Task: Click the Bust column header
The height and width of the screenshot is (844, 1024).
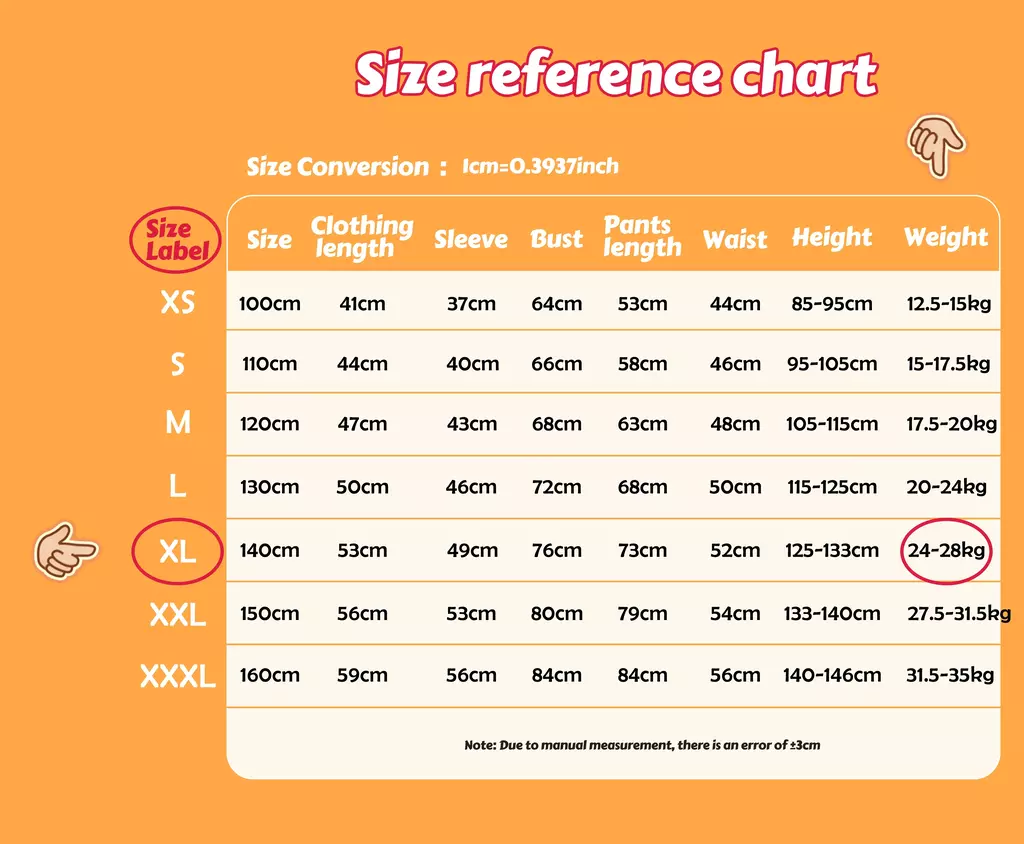Action: coord(556,239)
